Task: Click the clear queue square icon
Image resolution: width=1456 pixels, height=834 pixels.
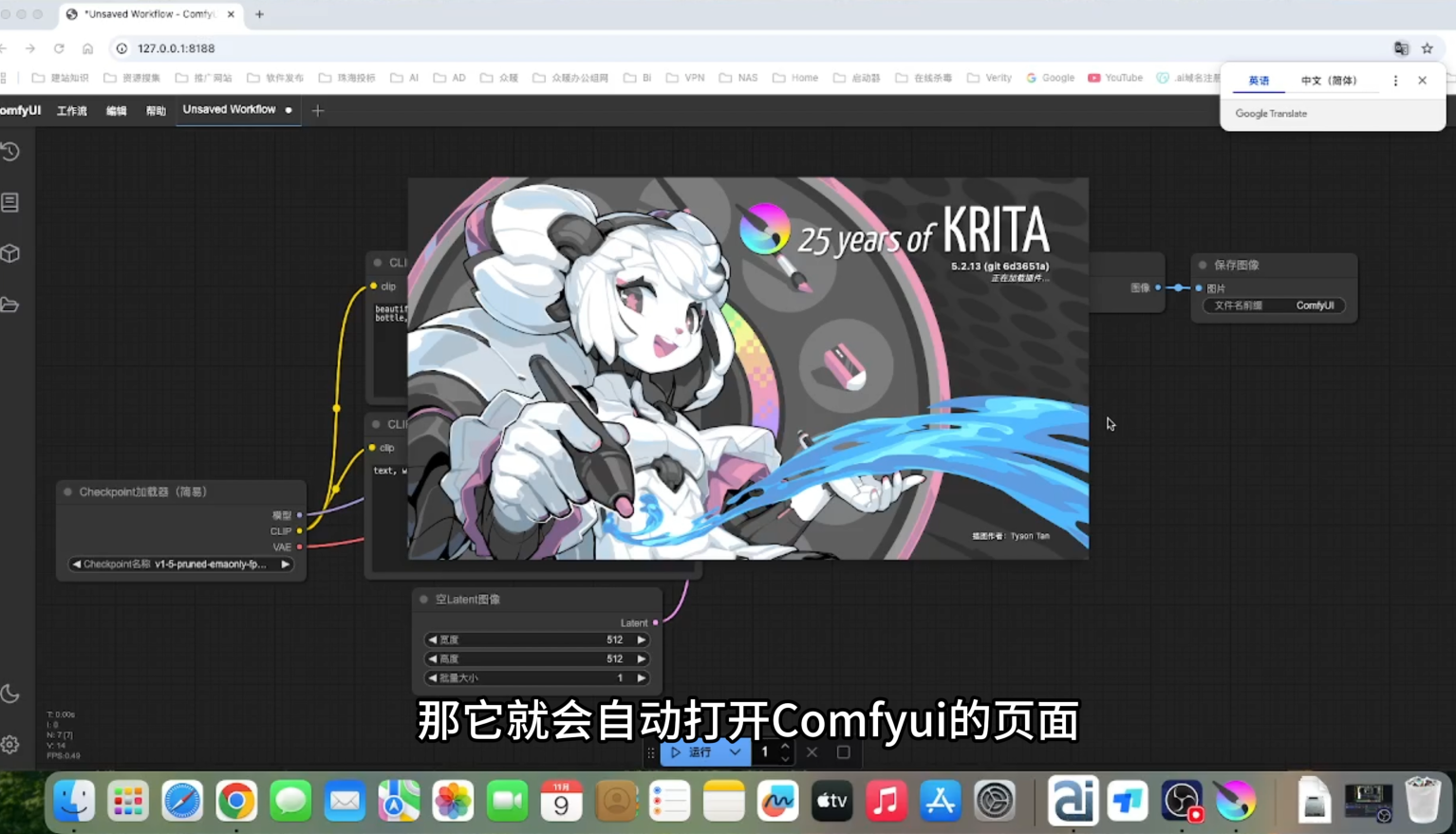Action: click(x=843, y=752)
